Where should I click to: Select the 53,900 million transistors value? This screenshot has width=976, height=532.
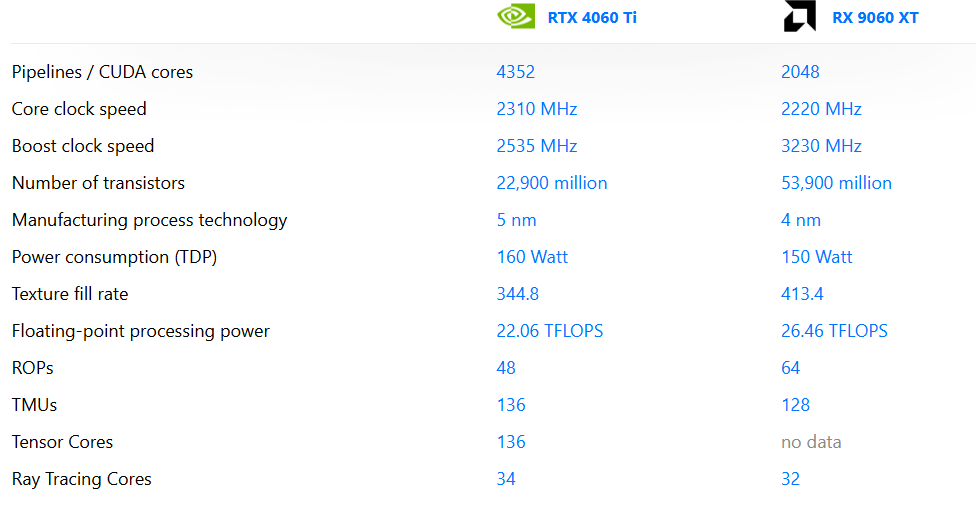(837, 183)
